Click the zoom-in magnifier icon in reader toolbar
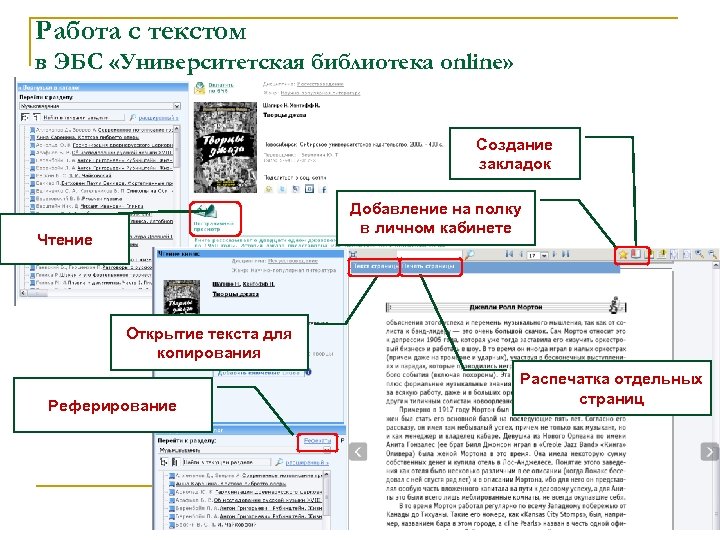 (699, 254)
